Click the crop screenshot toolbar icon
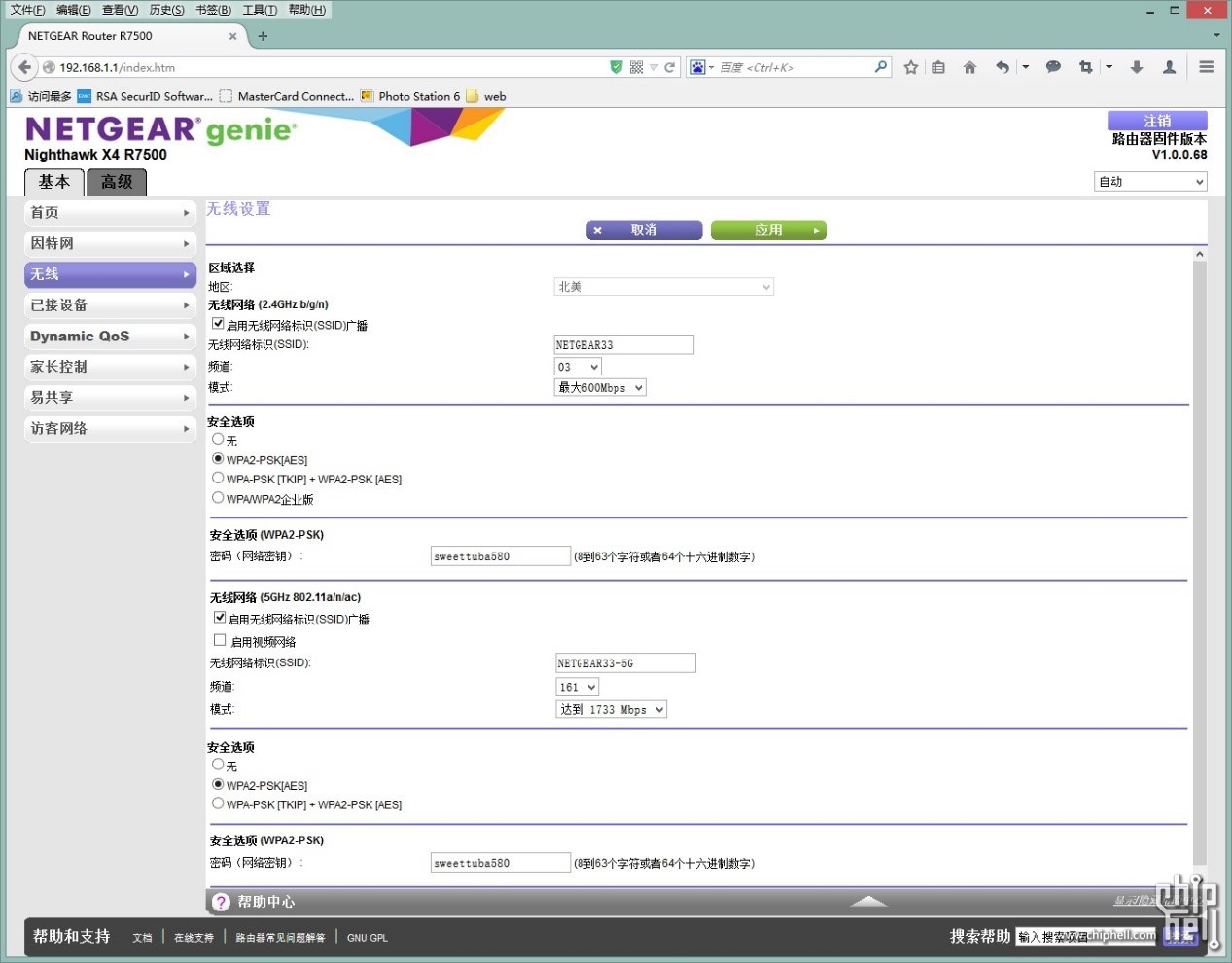This screenshot has height=963, width=1232. click(x=1086, y=67)
